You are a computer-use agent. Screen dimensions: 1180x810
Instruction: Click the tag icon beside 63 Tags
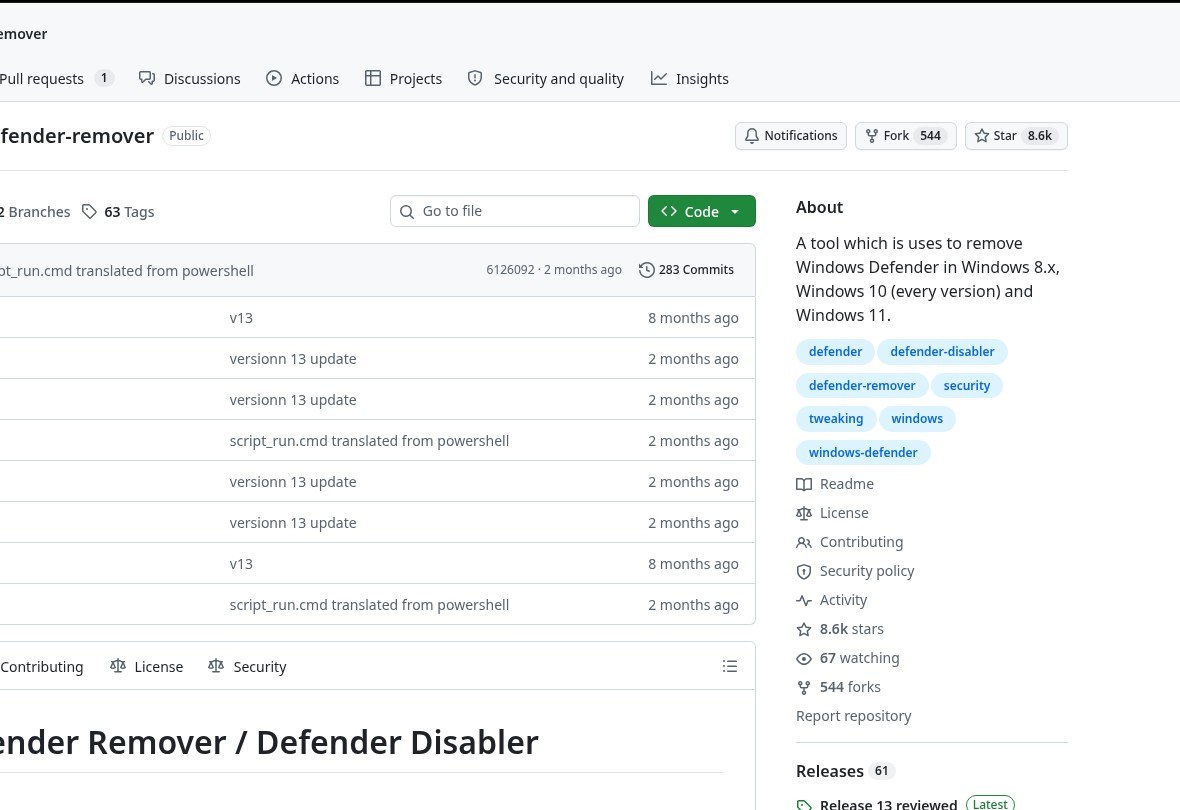pos(90,212)
